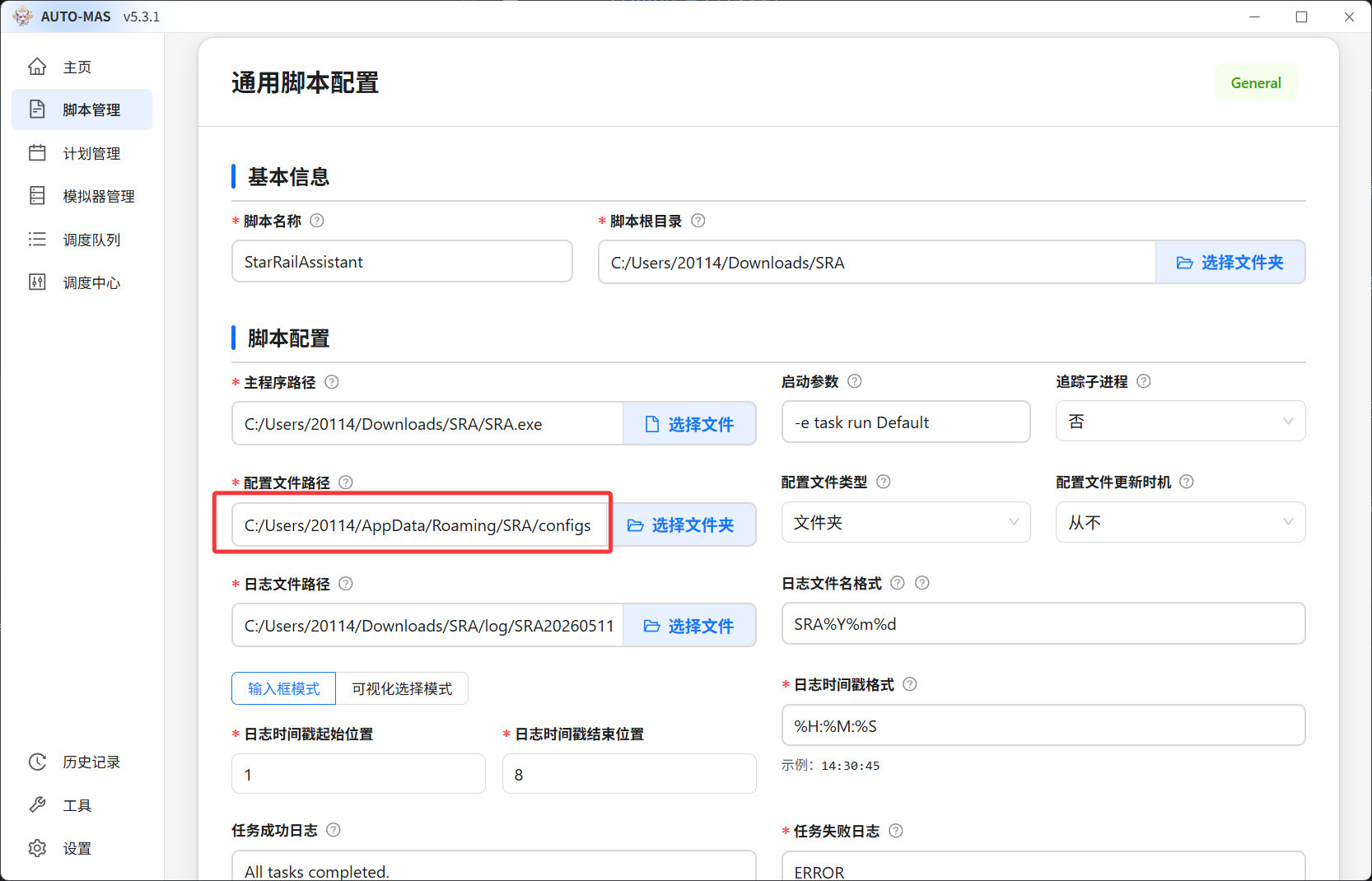Click the 日志文件路径 input field

tap(427, 626)
